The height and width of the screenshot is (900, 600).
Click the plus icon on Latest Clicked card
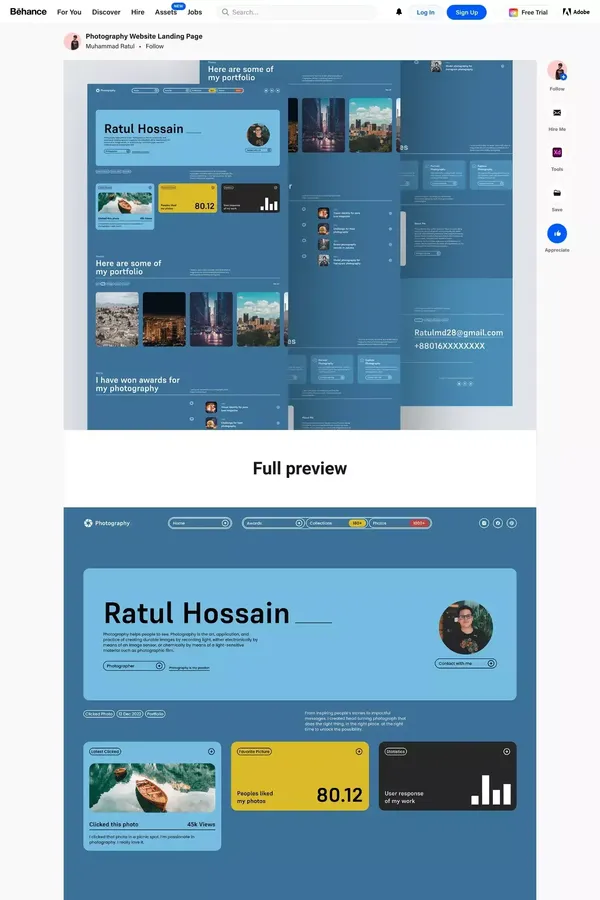[211, 751]
